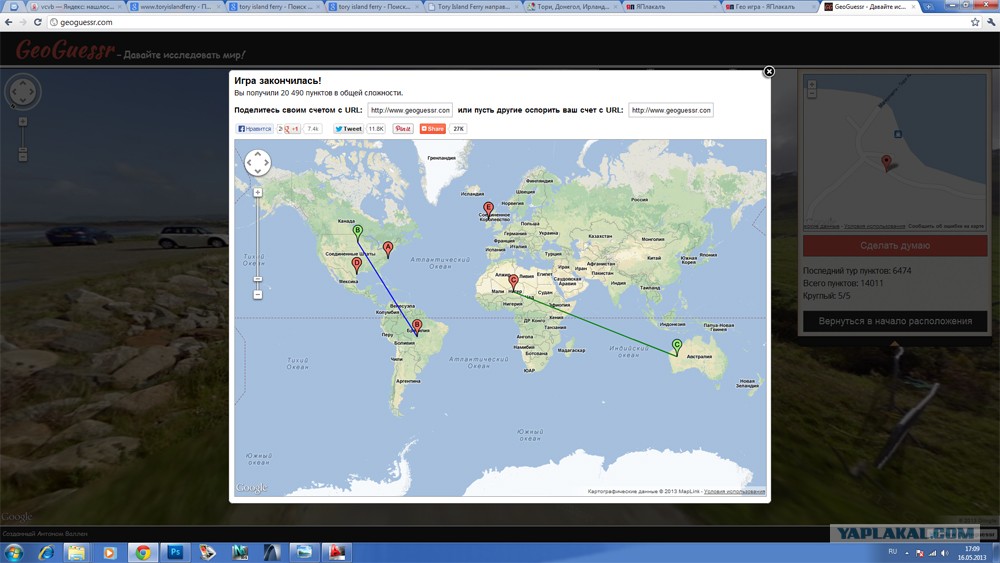Switch to 'Гео игра - ЯПлакаль' tab
Screen dimensions: 1000x563
(771, 6)
